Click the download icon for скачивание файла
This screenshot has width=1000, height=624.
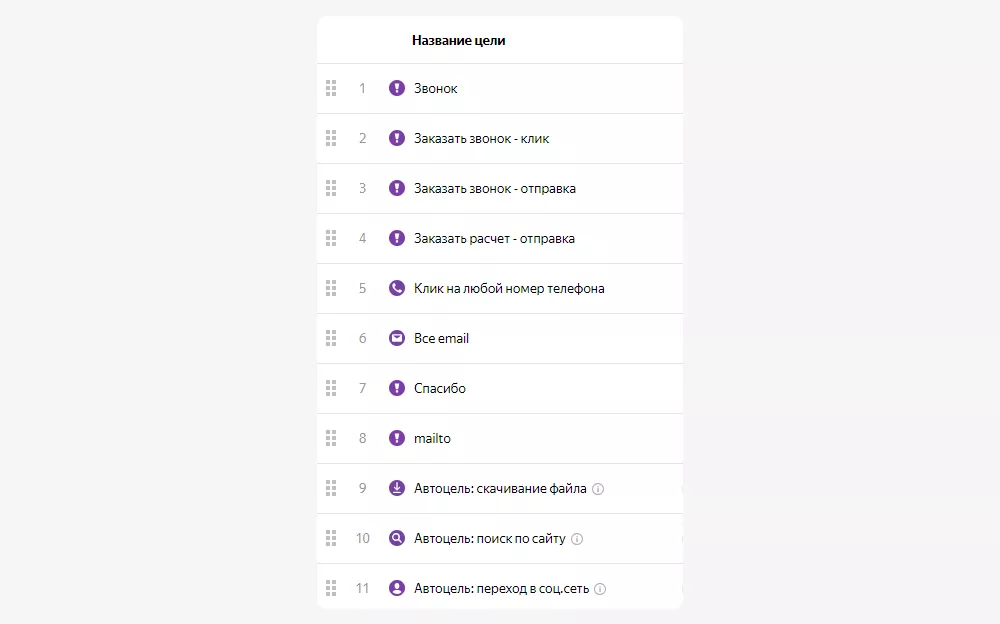(x=397, y=488)
